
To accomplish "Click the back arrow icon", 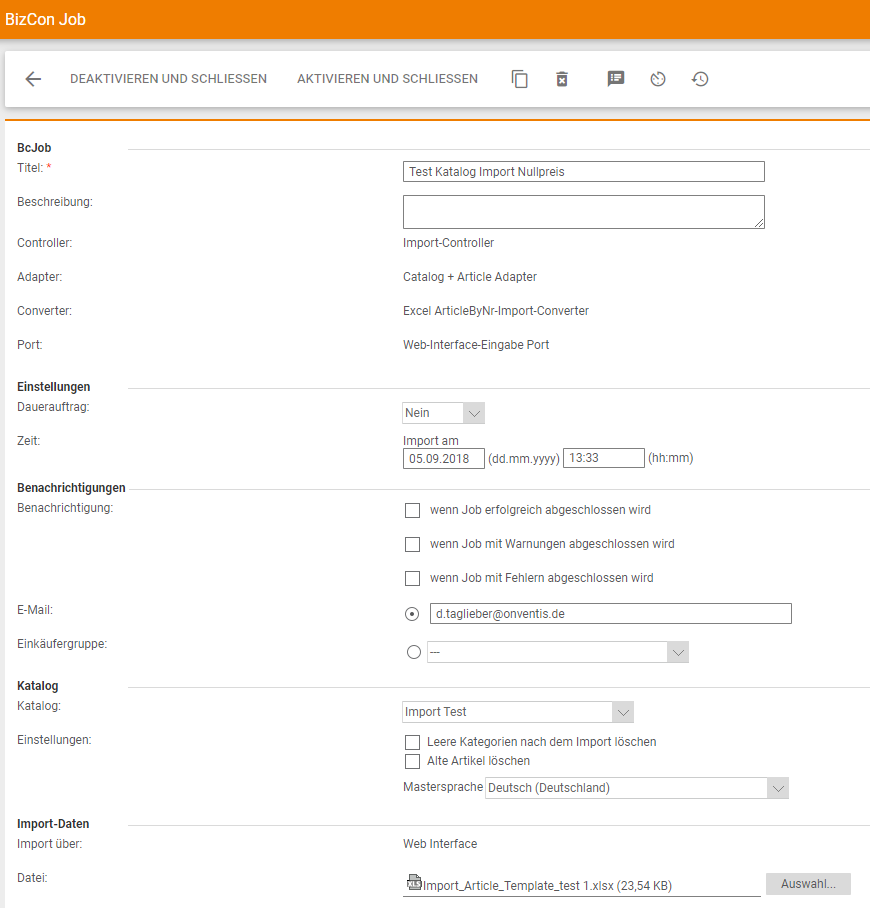I will coord(33,79).
